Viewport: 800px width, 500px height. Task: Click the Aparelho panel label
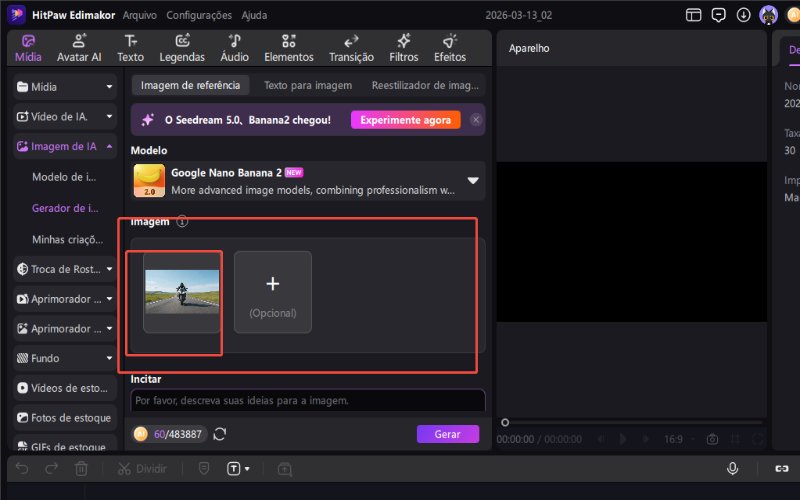[529, 48]
